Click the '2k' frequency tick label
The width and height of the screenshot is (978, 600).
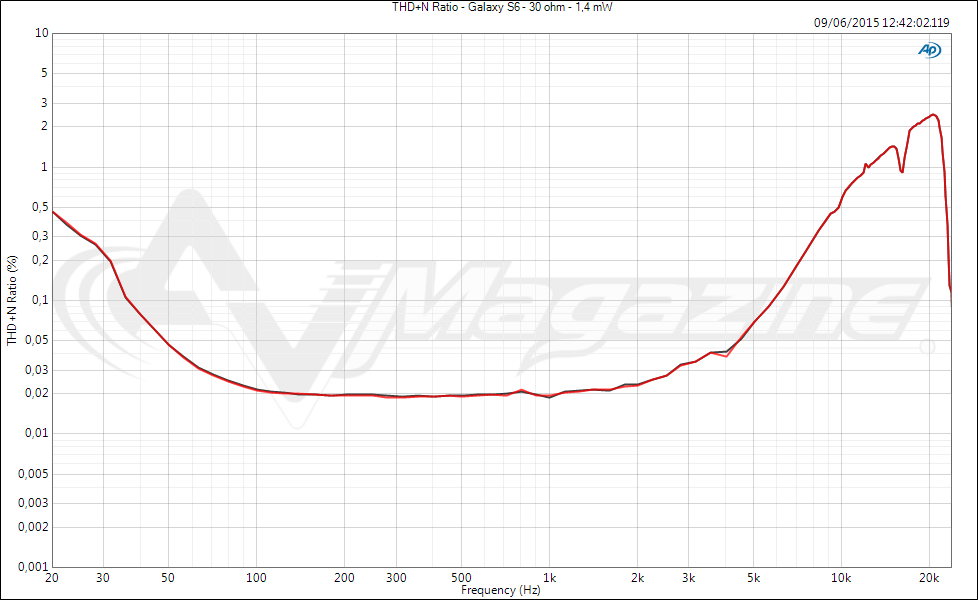coord(637,578)
